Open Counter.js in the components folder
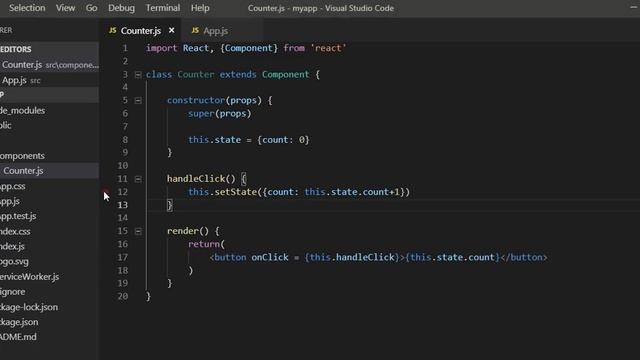The width and height of the screenshot is (640, 360). point(49,171)
